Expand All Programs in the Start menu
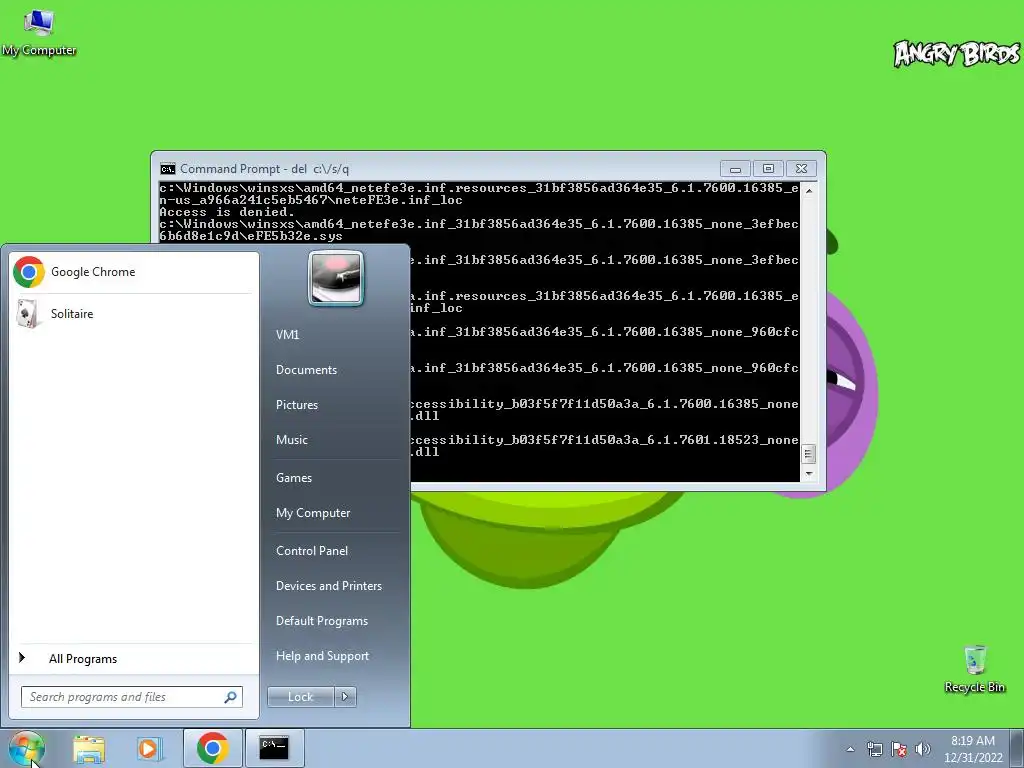The height and width of the screenshot is (768, 1024). (x=134, y=658)
